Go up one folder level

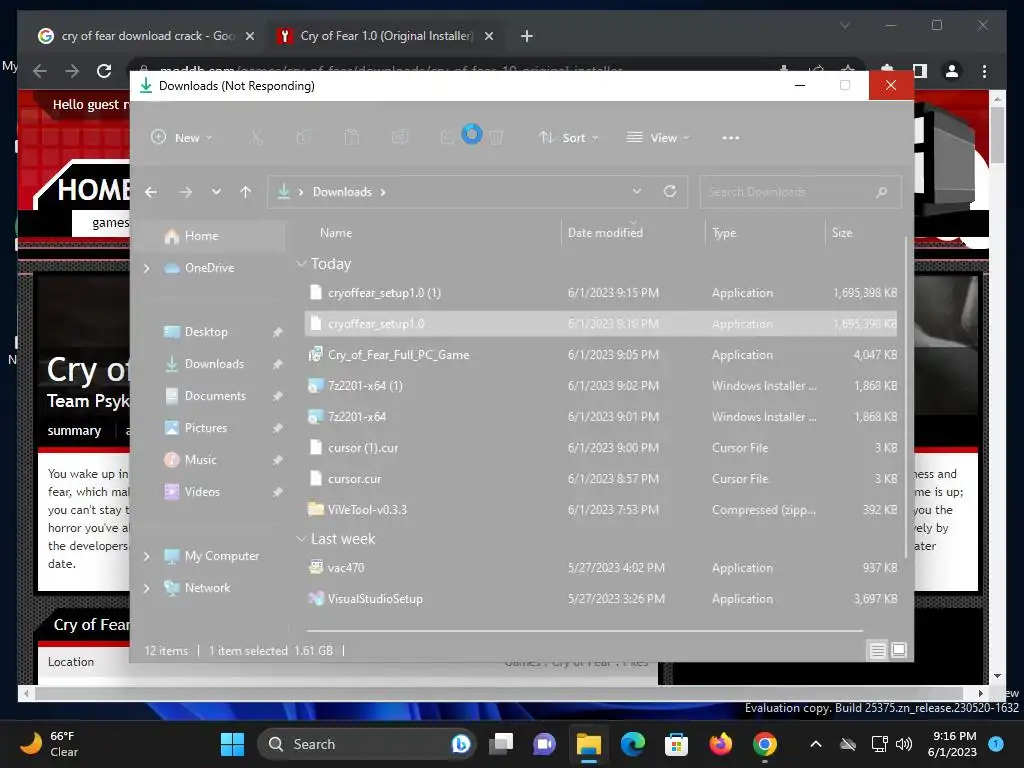(246, 192)
